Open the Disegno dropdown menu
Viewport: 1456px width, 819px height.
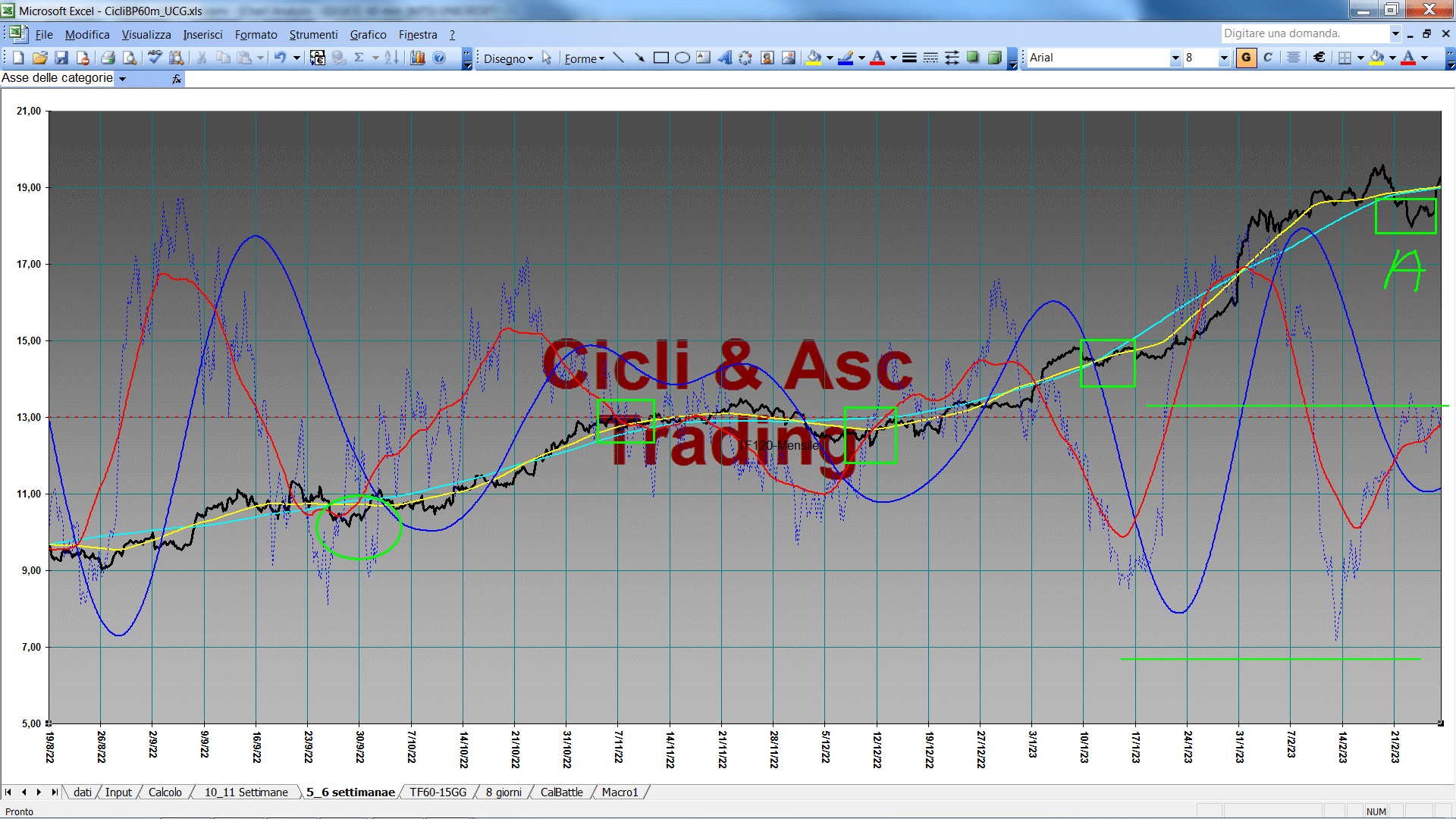508,58
